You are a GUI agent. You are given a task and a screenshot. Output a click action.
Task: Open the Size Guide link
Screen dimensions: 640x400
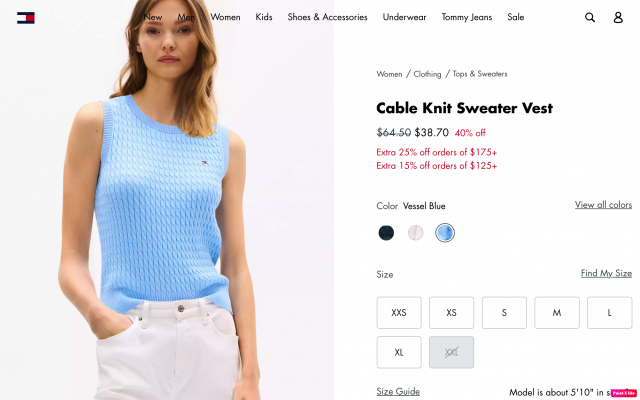tap(398, 391)
